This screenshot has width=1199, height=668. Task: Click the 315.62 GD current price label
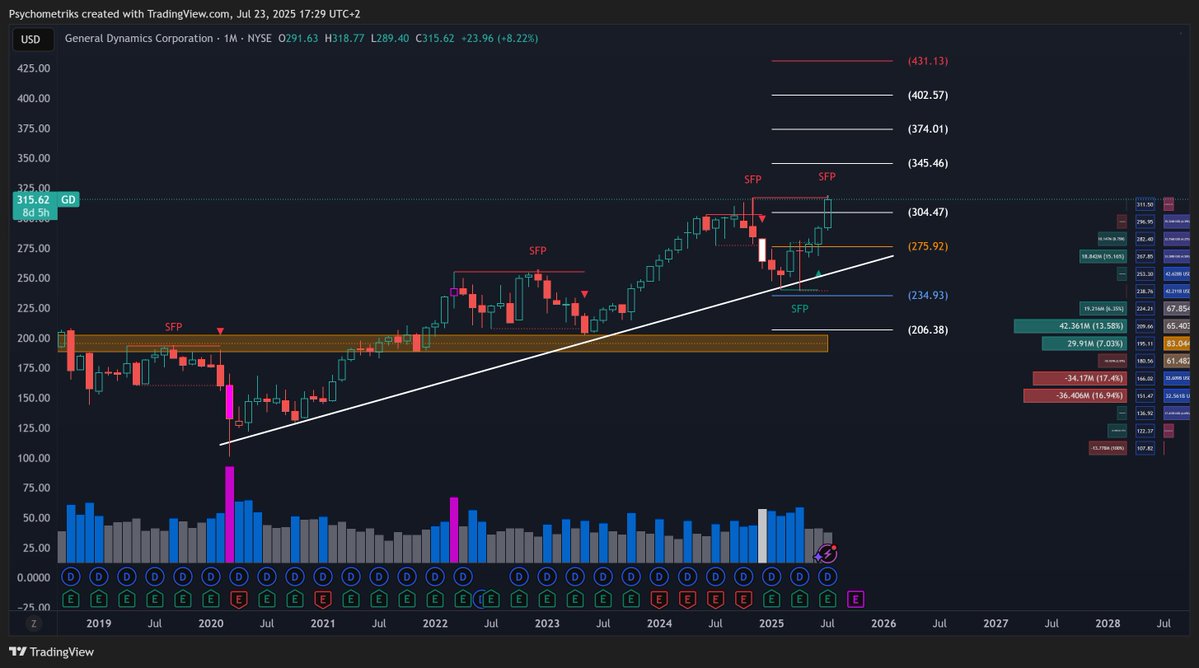[x=46, y=199]
